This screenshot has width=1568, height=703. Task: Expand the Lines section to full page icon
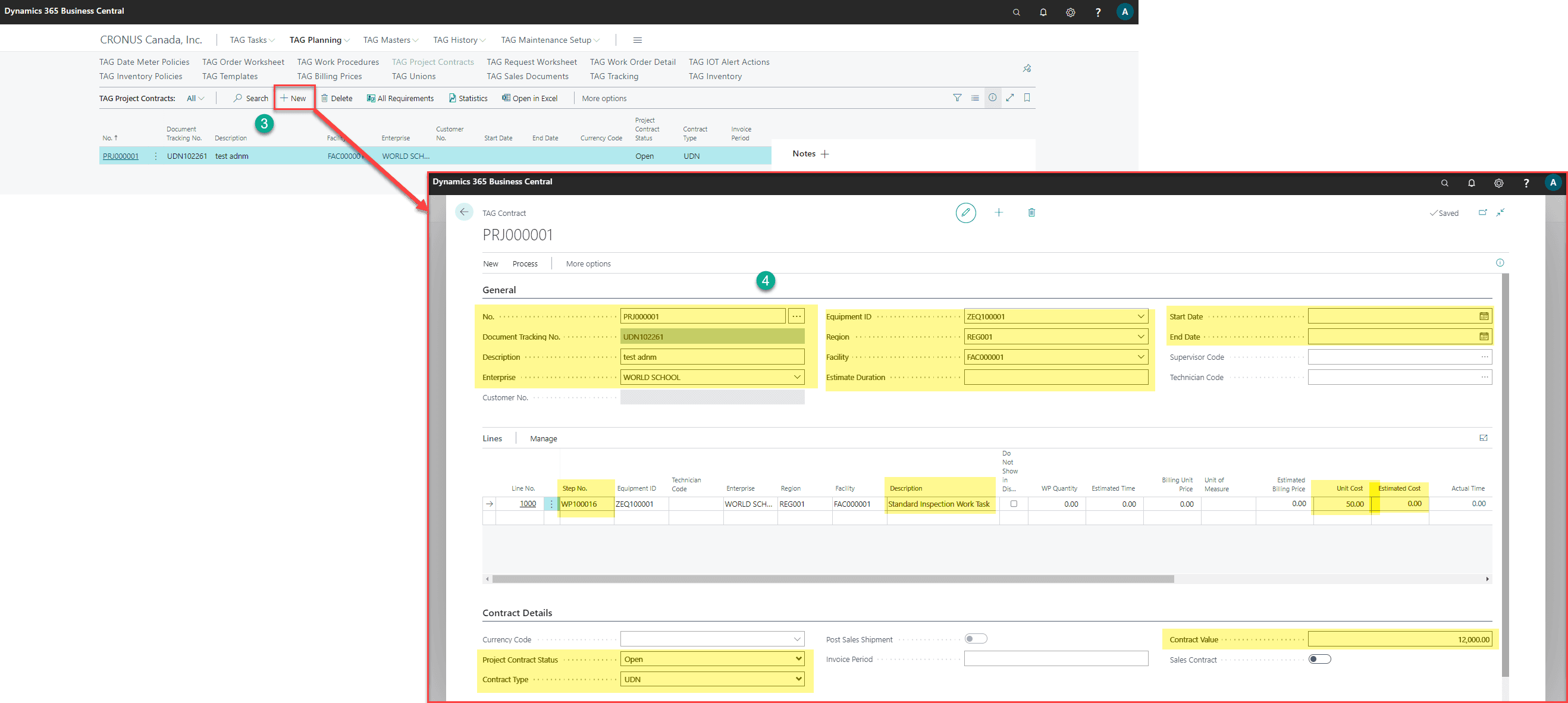pyautogui.click(x=1484, y=438)
